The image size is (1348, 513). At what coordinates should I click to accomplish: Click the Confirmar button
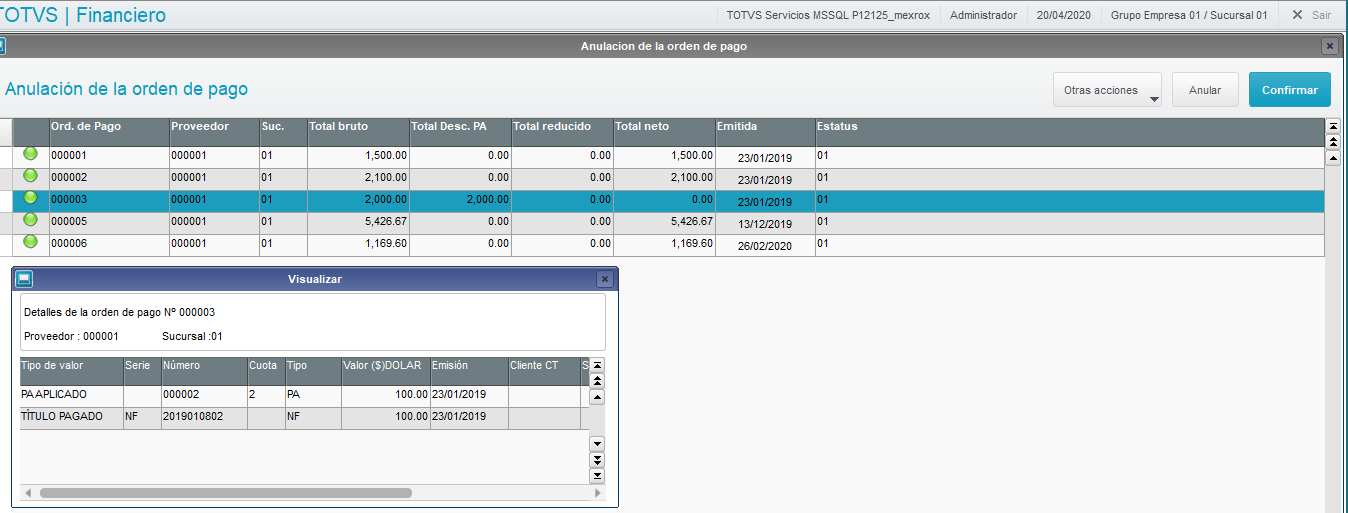pyautogui.click(x=1290, y=90)
